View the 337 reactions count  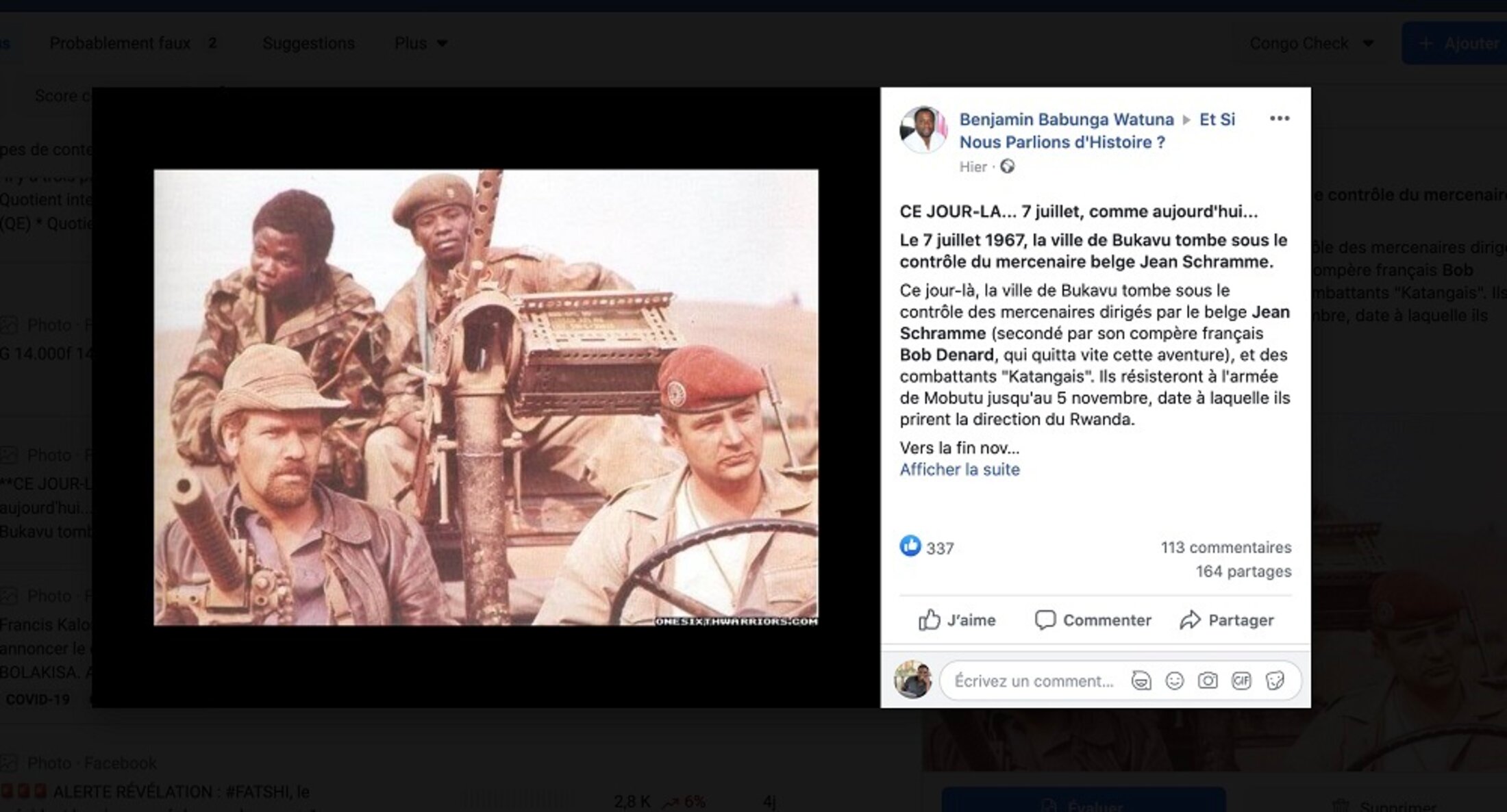pos(940,548)
